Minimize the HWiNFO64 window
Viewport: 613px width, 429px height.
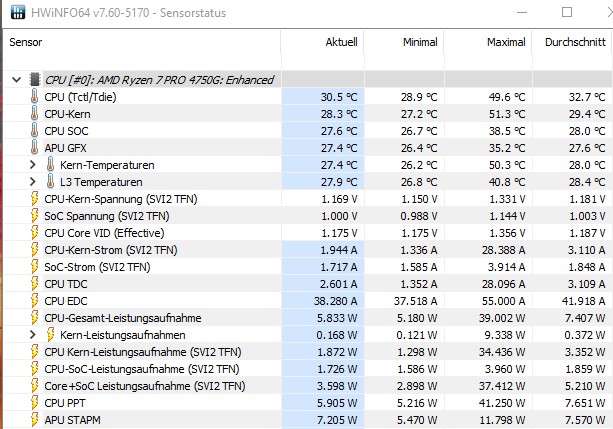[x=522, y=13]
